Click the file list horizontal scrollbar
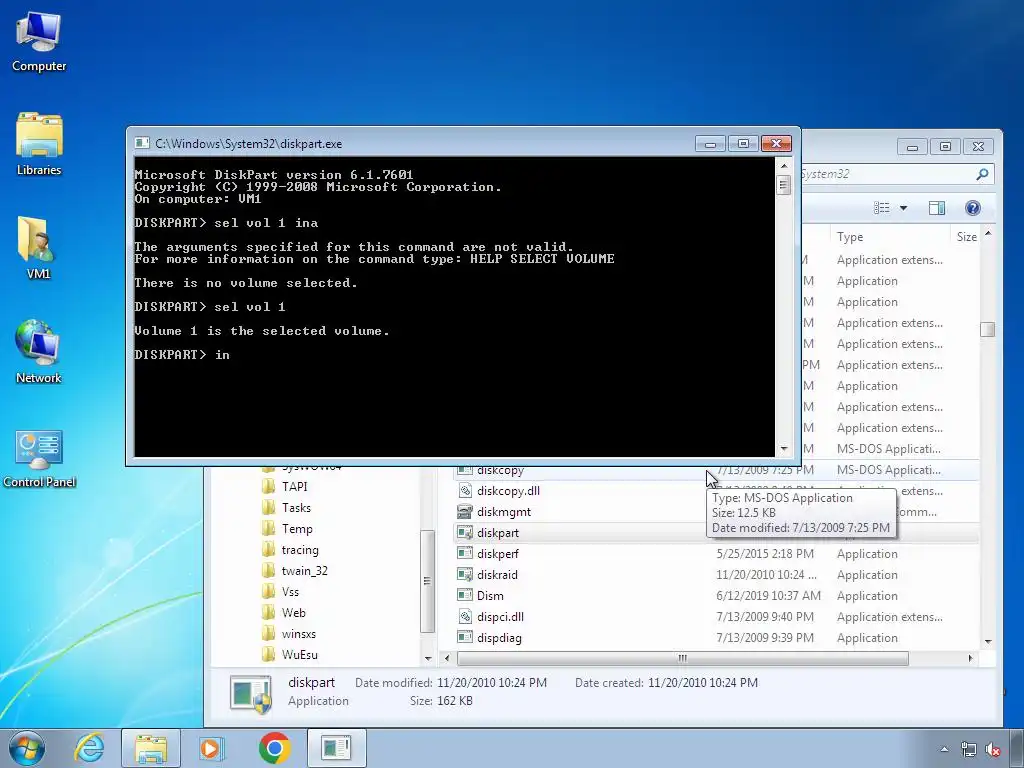Viewport: 1024px width, 768px height. [x=682, y=658]
